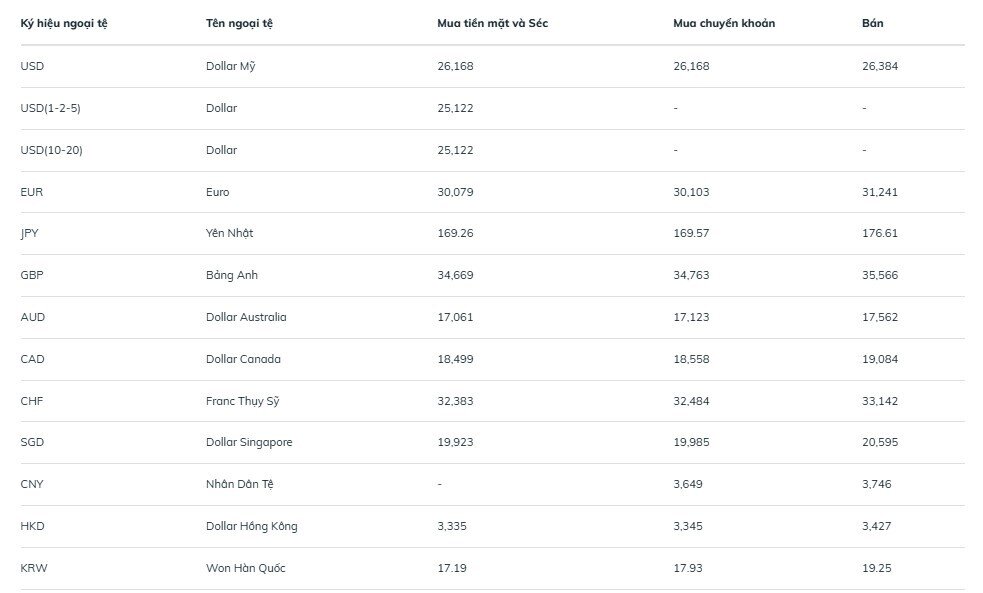This screenshot has height=593, width=983.
Task: Click the "Mua chuyển khoản" column header
Action: [723, 23]
